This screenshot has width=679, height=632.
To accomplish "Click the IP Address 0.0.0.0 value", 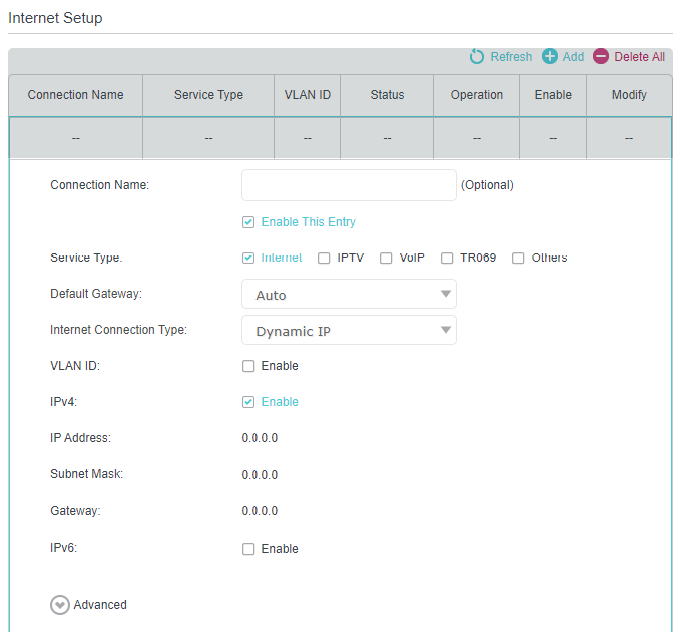I will click(260, 438).
